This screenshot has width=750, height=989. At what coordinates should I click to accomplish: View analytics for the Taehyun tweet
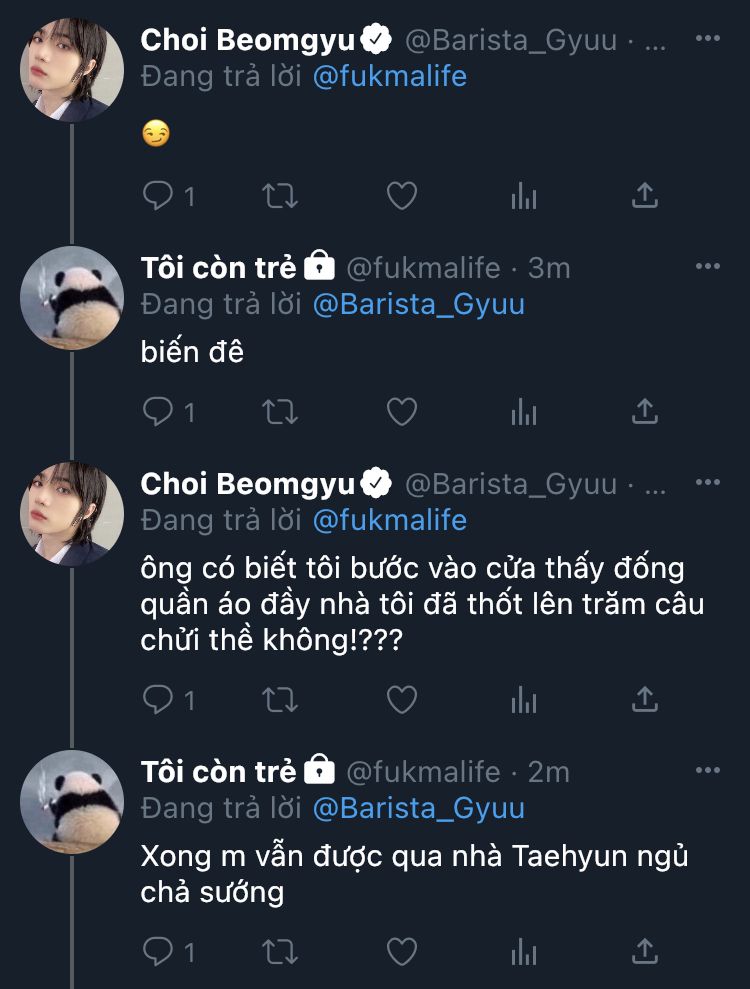[524, 949]
